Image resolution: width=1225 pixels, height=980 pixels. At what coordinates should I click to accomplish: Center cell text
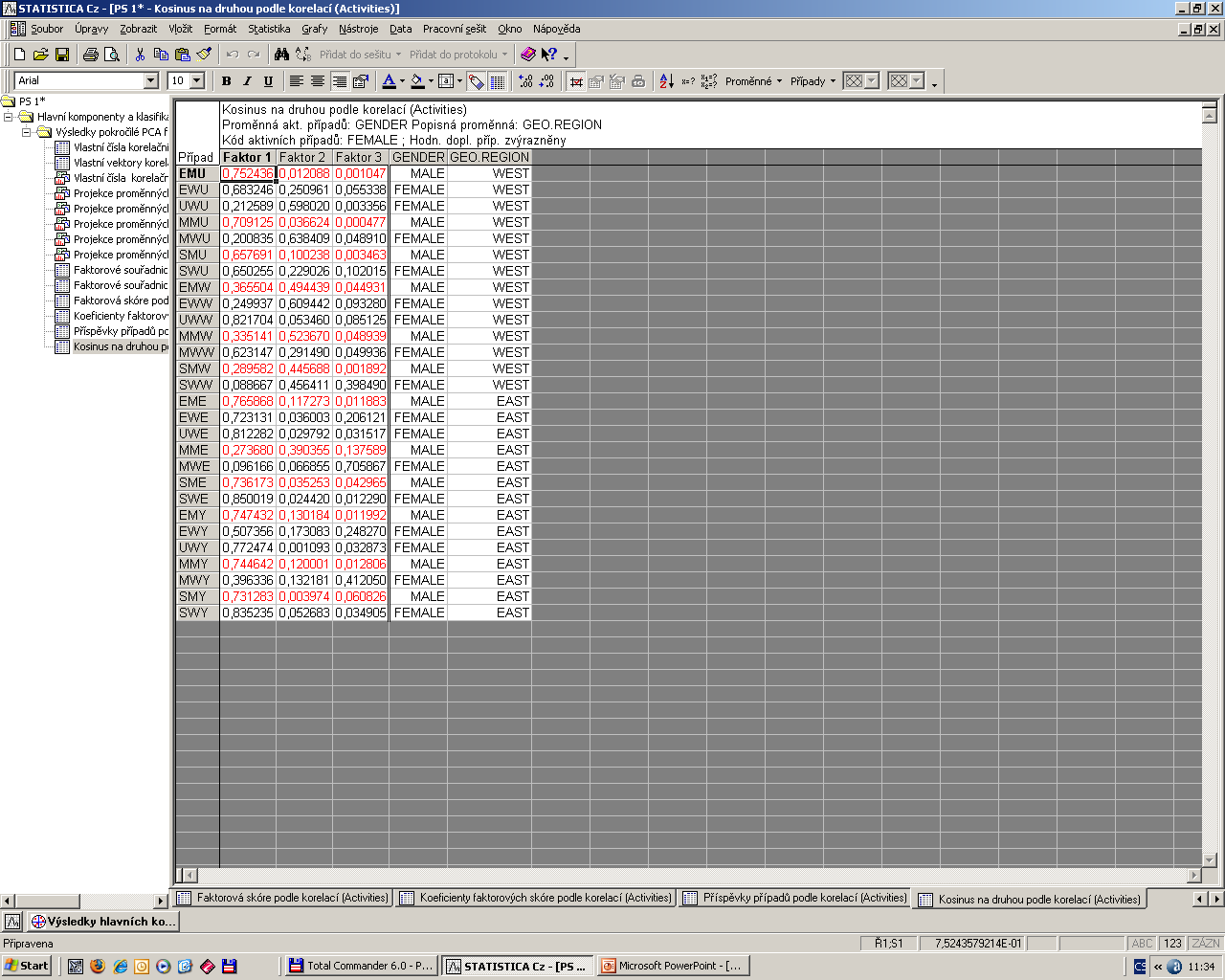318,81
